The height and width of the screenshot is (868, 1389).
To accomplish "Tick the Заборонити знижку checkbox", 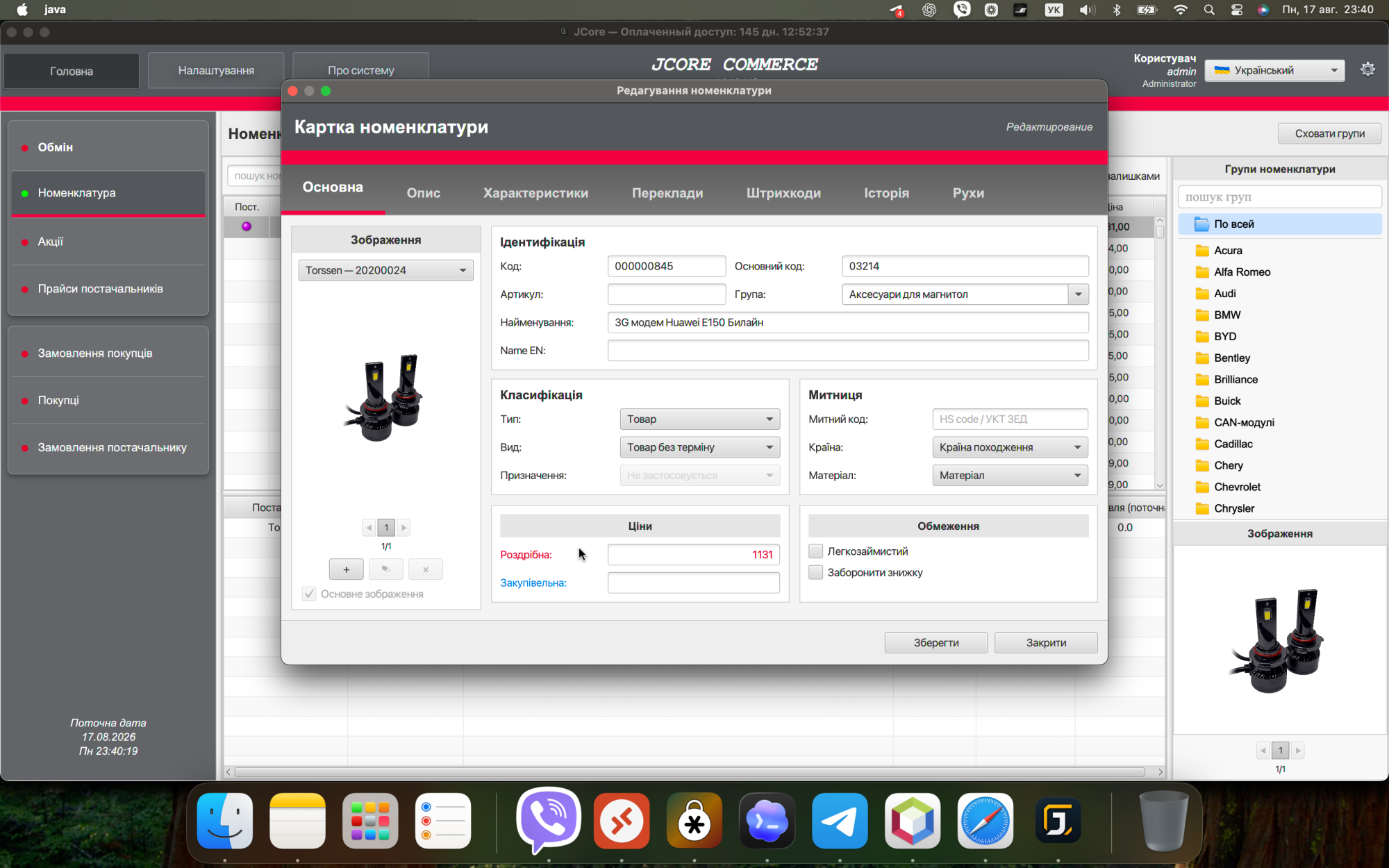I will coord(816,573).
